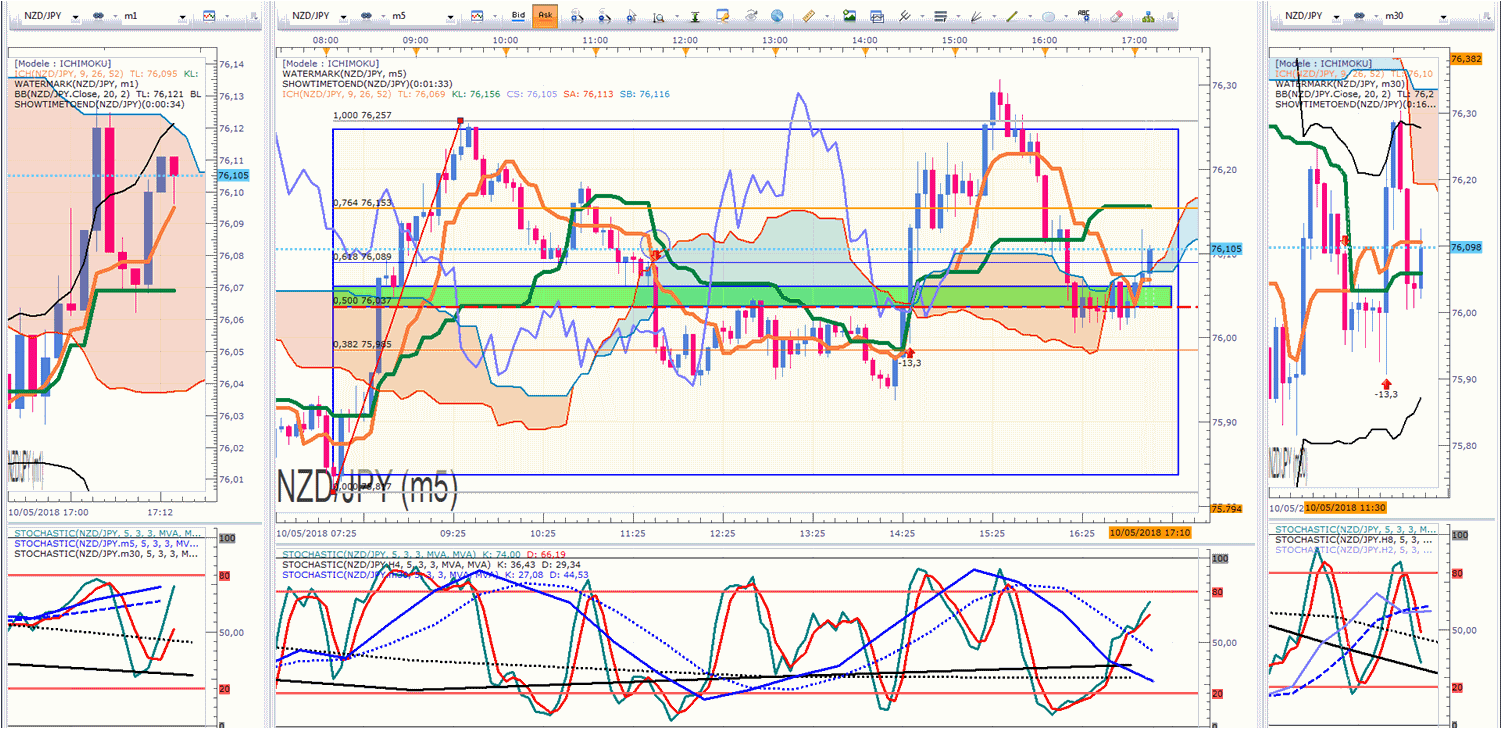Select the horizontal lines Fibonacci tool
This screenshot has width=1502, height=729.
tap(940, 16)
